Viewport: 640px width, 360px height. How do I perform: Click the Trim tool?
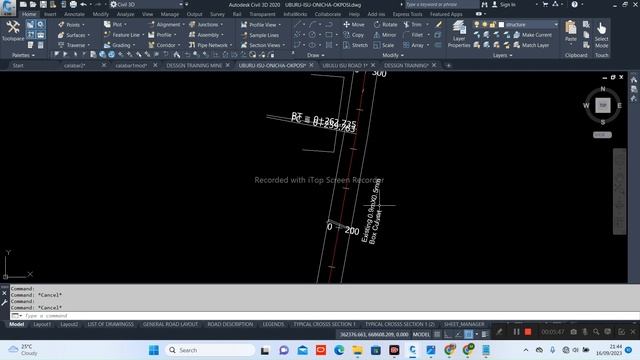[x=413, y=24]
